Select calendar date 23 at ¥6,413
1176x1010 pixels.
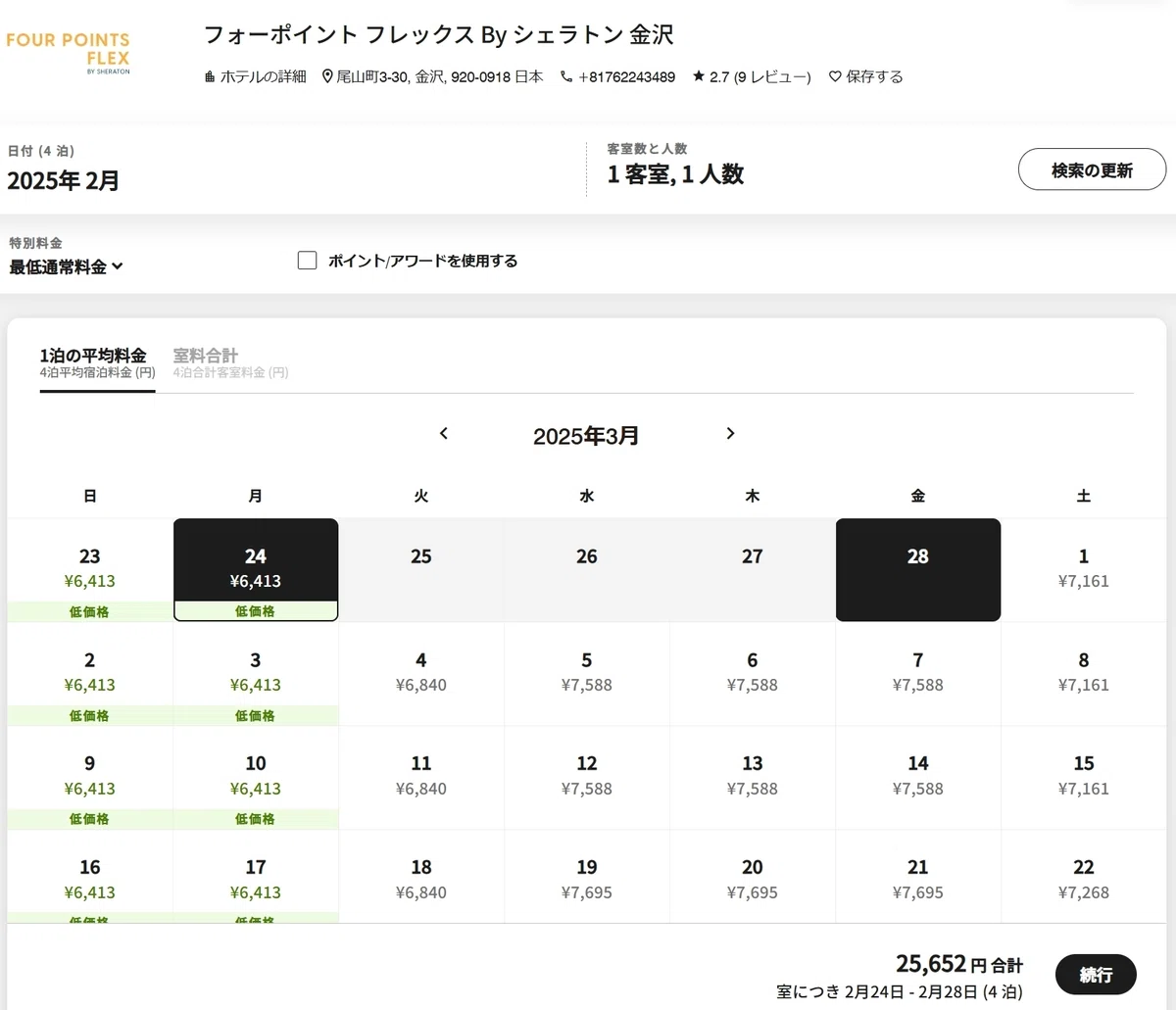[x=90, y=570]
